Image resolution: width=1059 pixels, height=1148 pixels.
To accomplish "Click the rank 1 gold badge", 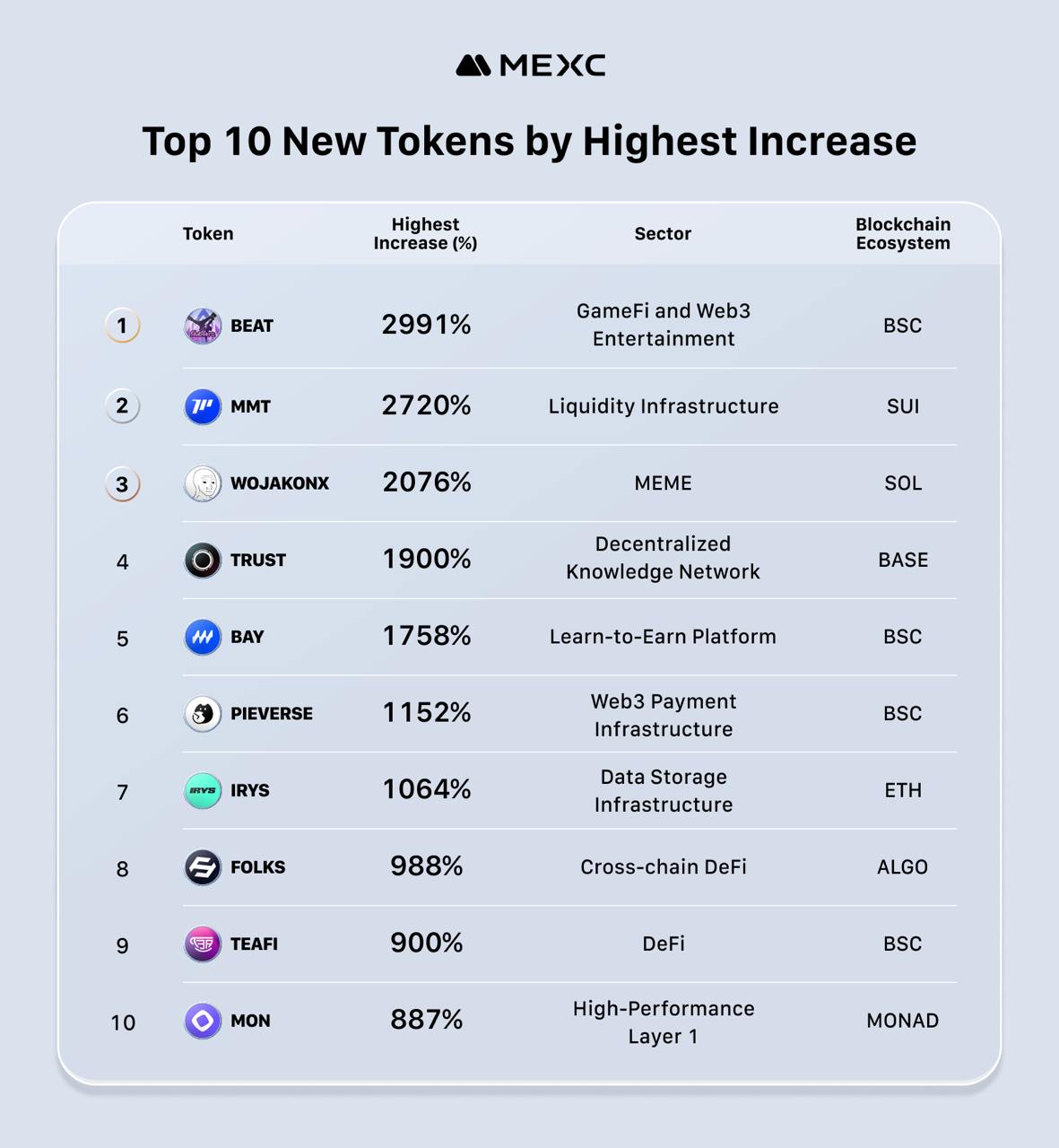I will [x=123, y=326].
